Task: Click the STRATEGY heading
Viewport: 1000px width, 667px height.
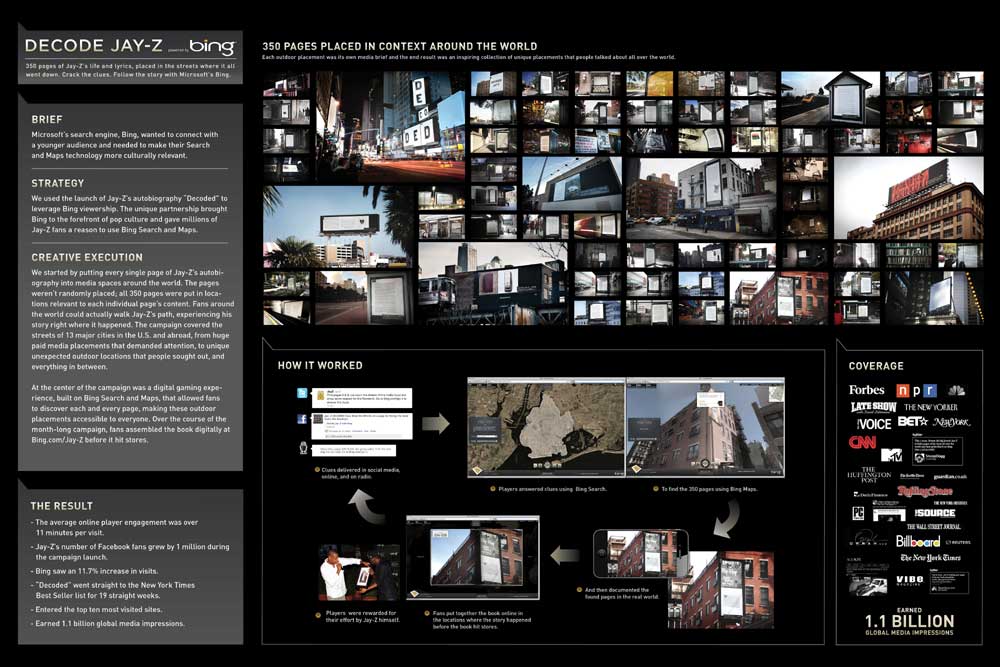Action: point(57,183)
